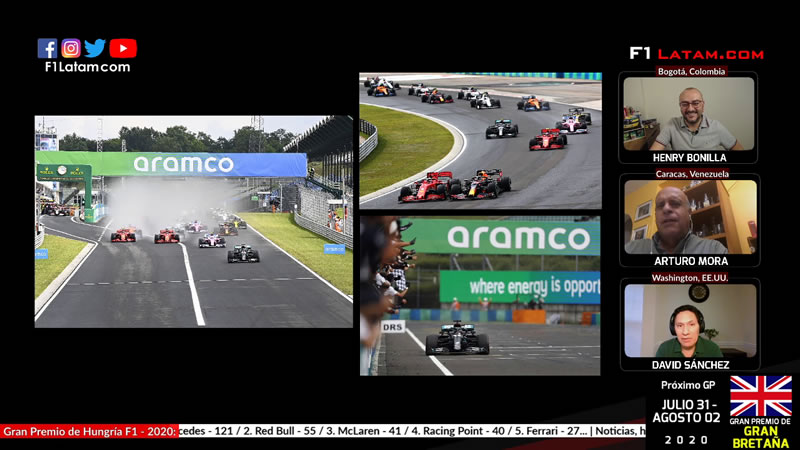This screenshot has width=800, height=450.
Task: Click the '4. Racing Point - 40' ticker entry
Action: point(455,431)
